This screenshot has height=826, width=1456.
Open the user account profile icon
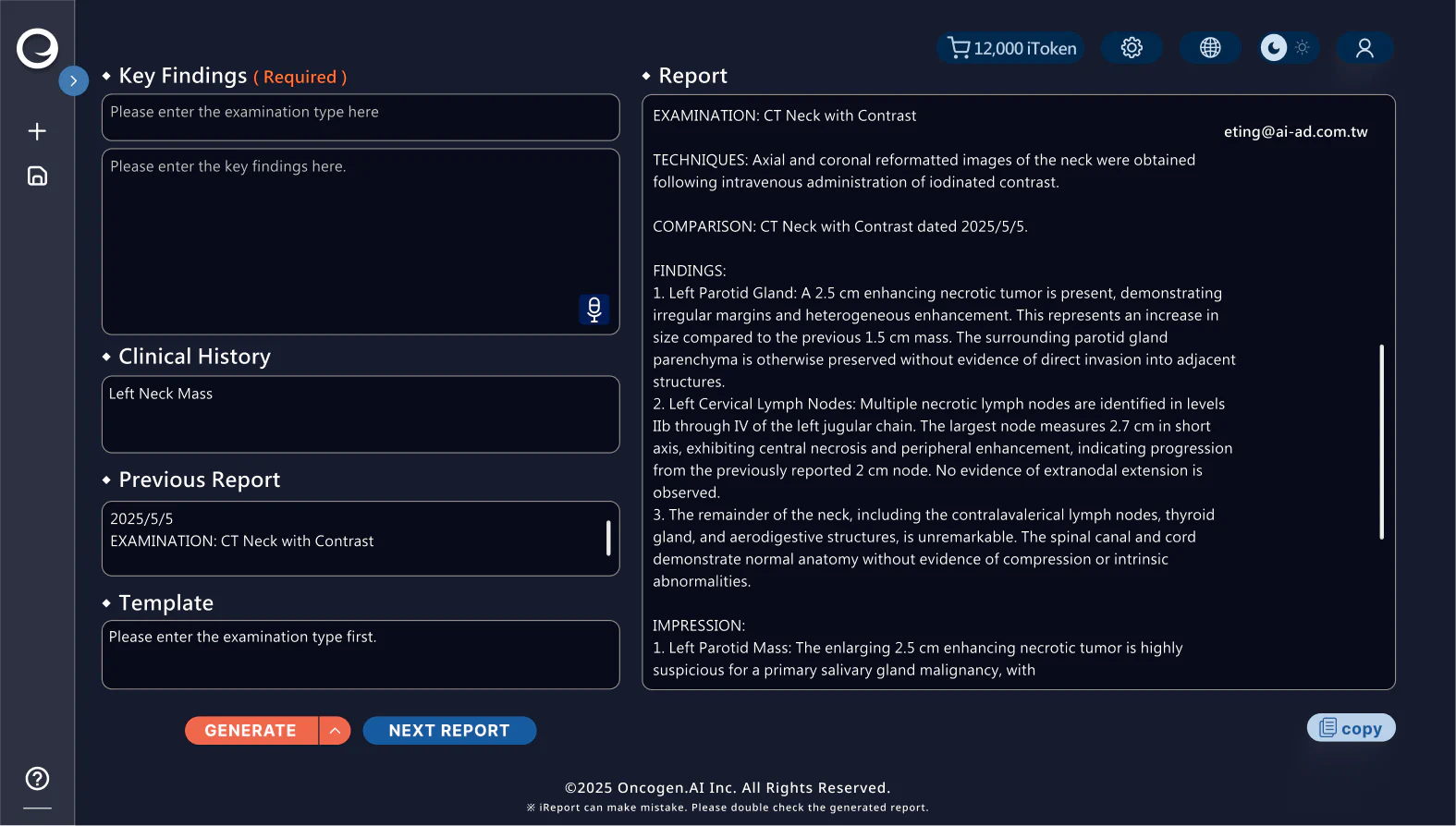tap(1364, 48)
